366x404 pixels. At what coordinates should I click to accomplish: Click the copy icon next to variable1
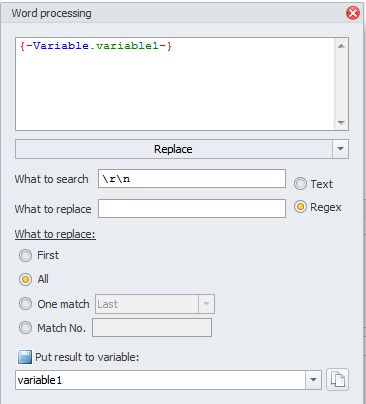click(337, 380)
